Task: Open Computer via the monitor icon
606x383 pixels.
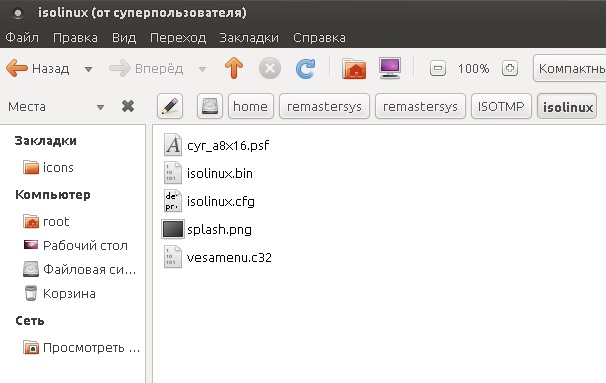Action: tap(390, 68)
